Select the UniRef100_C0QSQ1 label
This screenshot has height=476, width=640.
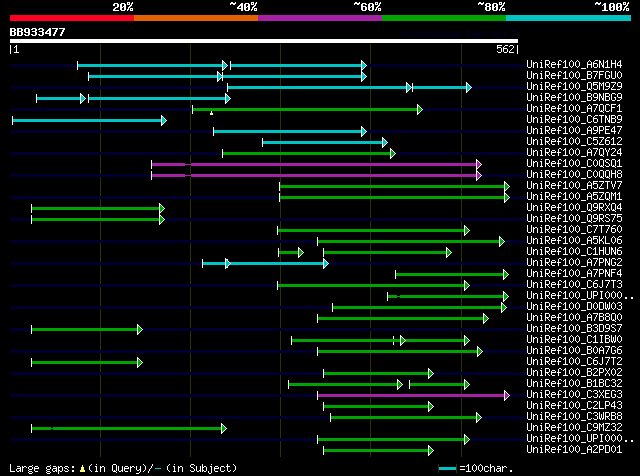(574, 164)
